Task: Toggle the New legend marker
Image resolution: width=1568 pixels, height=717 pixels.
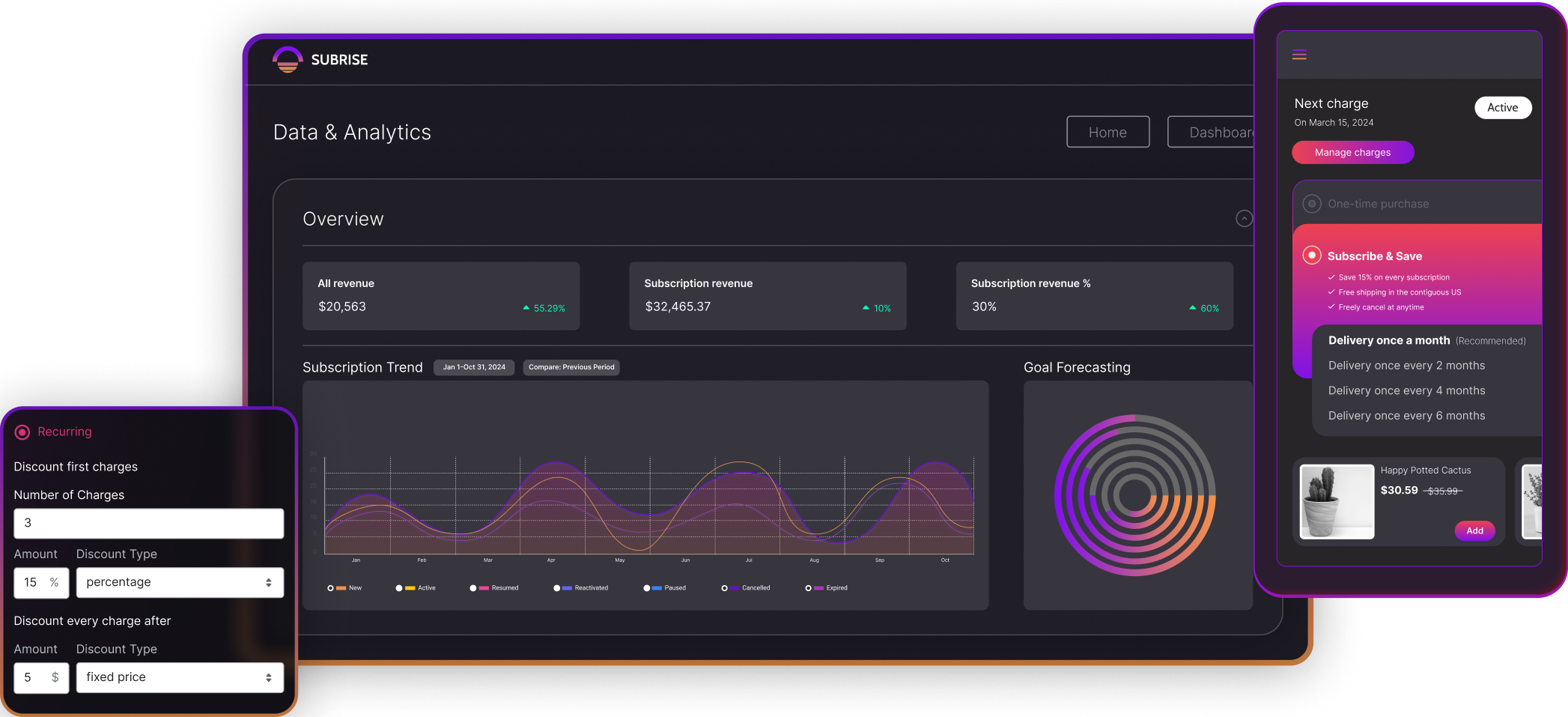Action: click(330, 588)
